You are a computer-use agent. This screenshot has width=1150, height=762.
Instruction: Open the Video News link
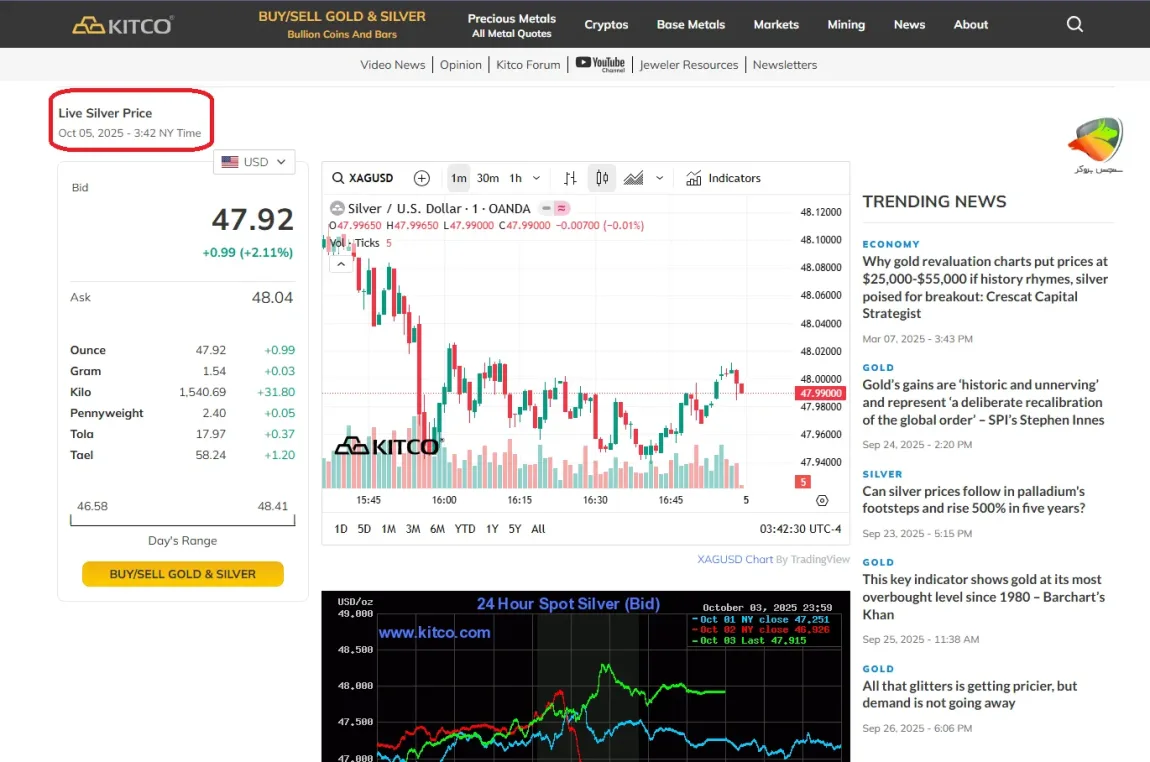tap(392, 65)
